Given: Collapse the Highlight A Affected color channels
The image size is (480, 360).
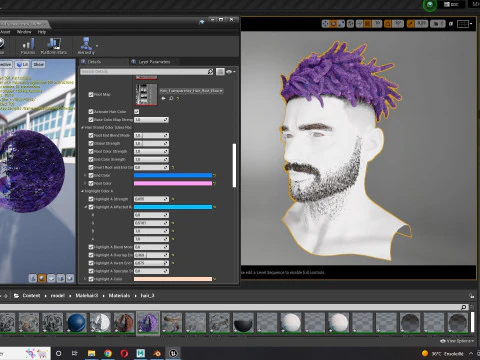Looking at the screenshot, I should 85,207.
